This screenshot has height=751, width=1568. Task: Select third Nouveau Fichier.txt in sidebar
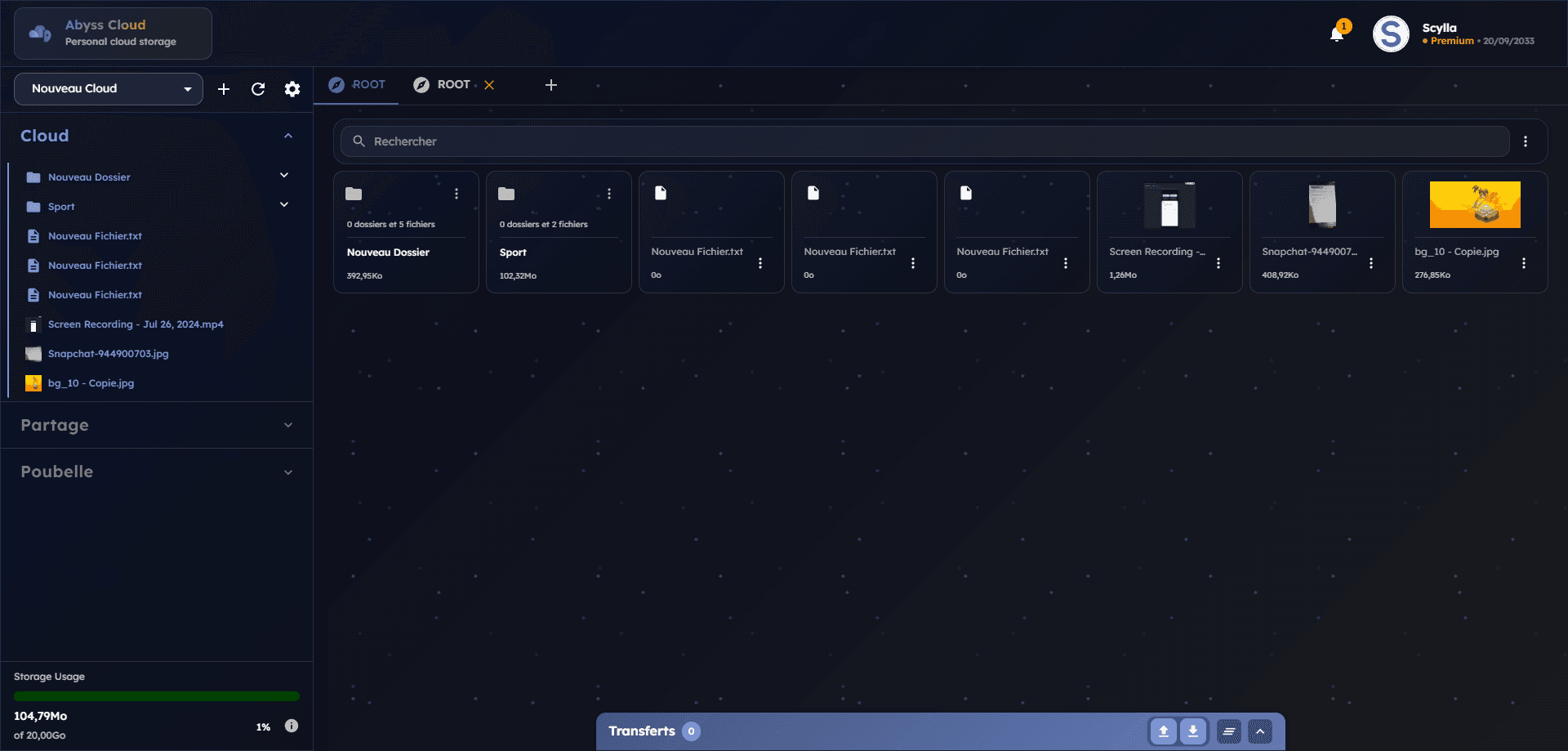95,295
